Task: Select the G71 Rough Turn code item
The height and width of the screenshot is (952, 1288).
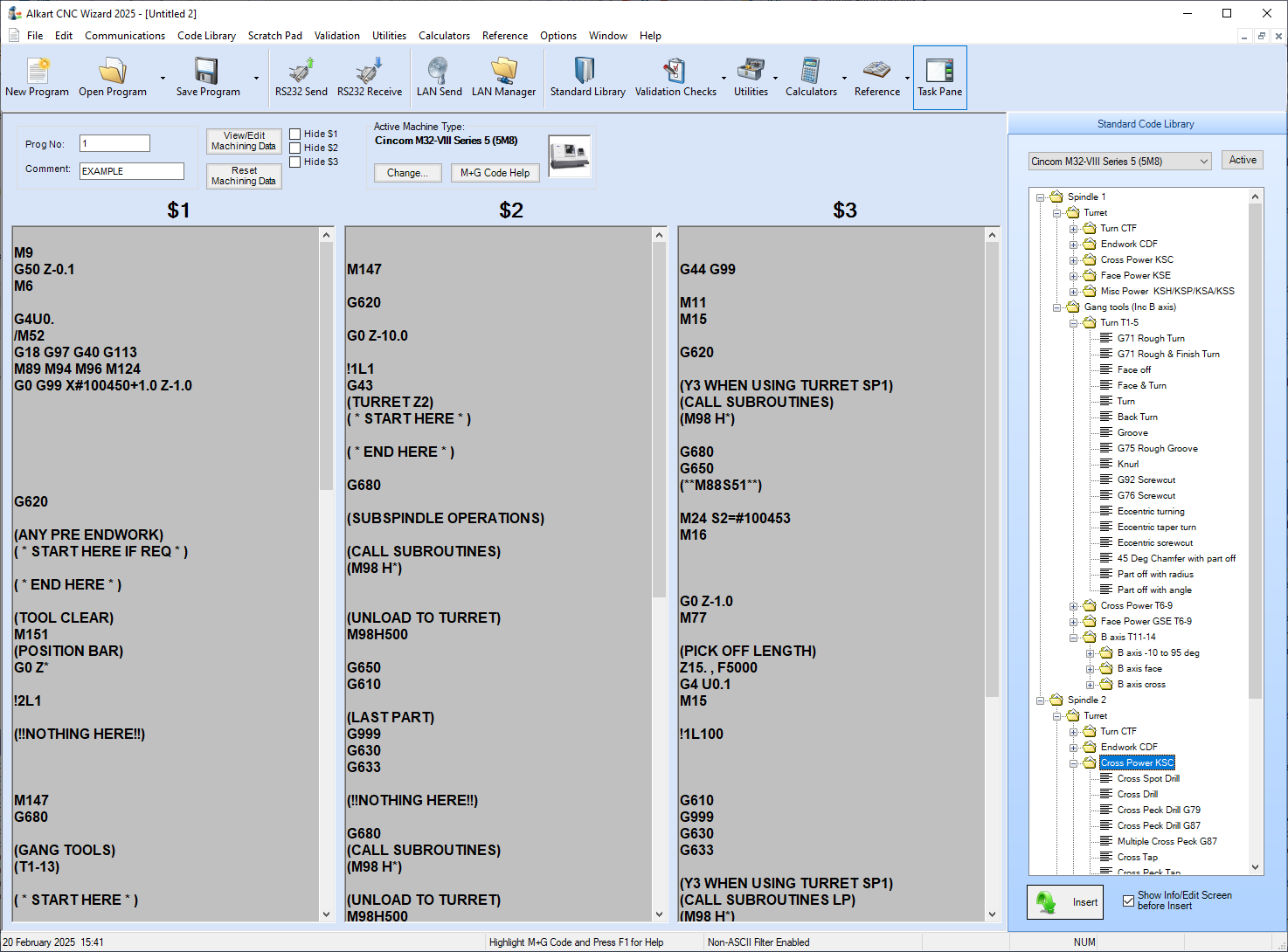Action: (x=1151, y=338)
